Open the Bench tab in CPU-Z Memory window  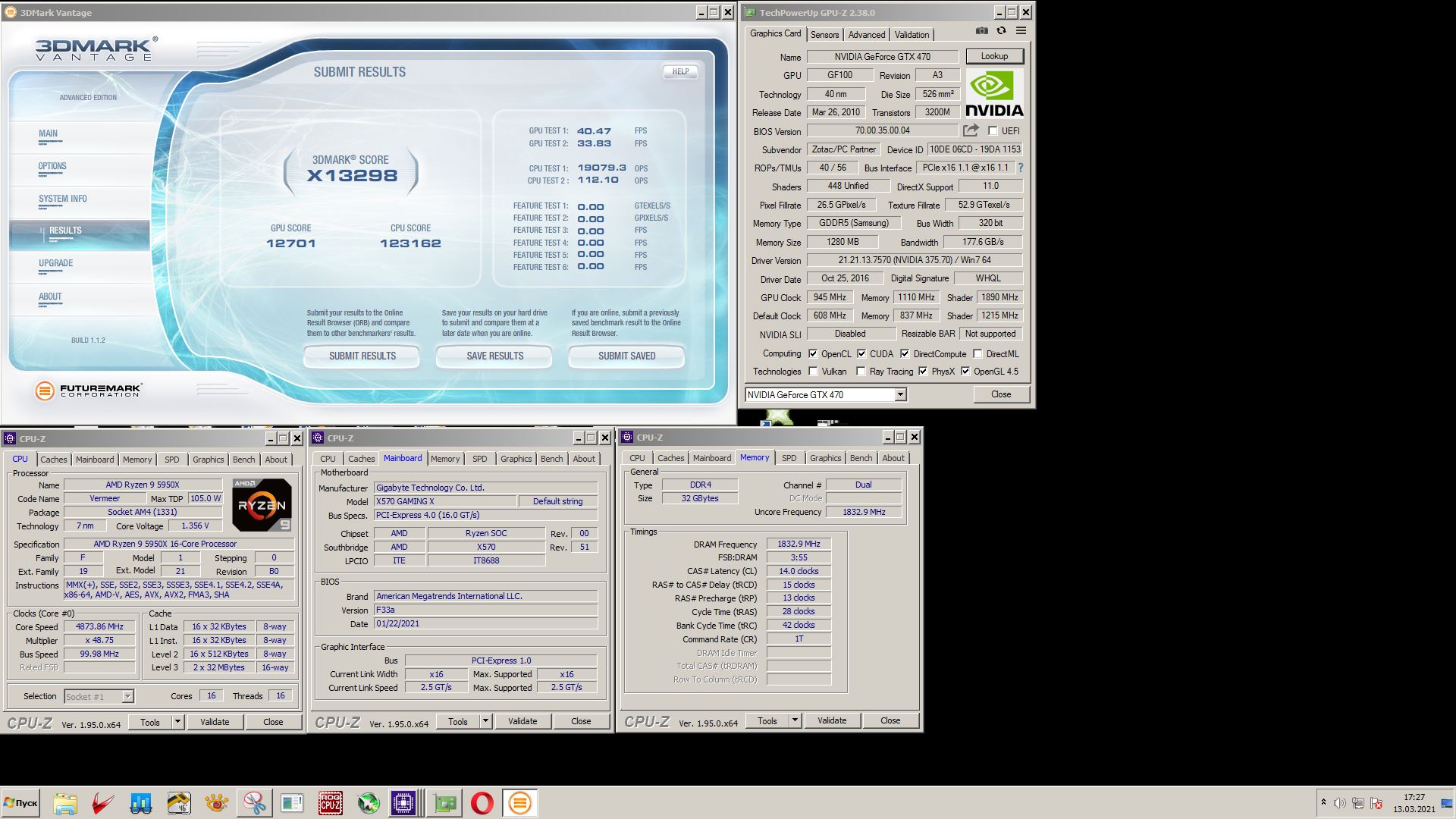tap(861, 458)
